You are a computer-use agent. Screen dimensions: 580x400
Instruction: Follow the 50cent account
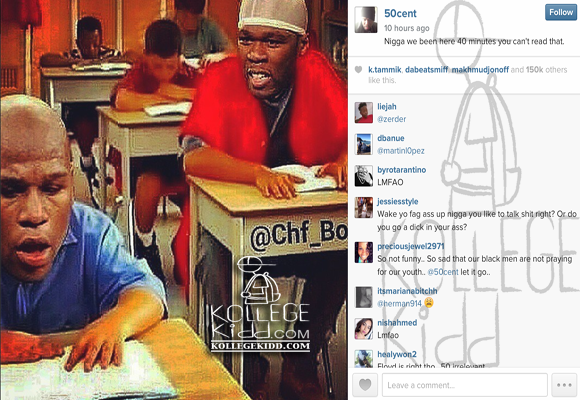click(x=561, y=12)
